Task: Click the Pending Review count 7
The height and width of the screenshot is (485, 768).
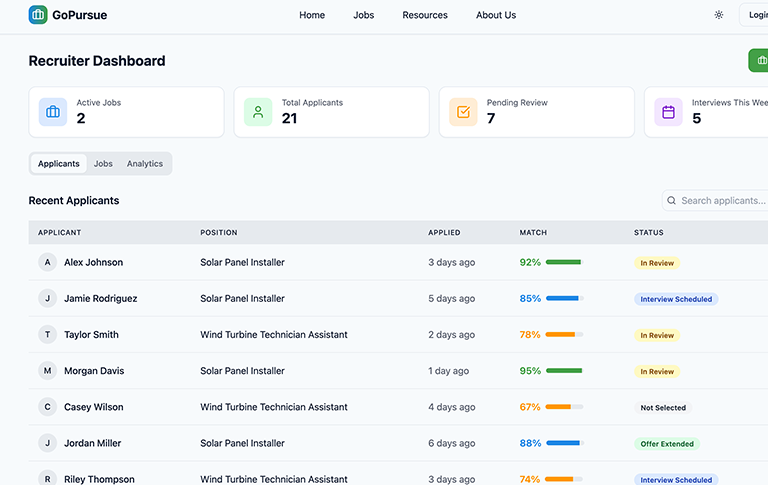Action: (x=491, y=118)
